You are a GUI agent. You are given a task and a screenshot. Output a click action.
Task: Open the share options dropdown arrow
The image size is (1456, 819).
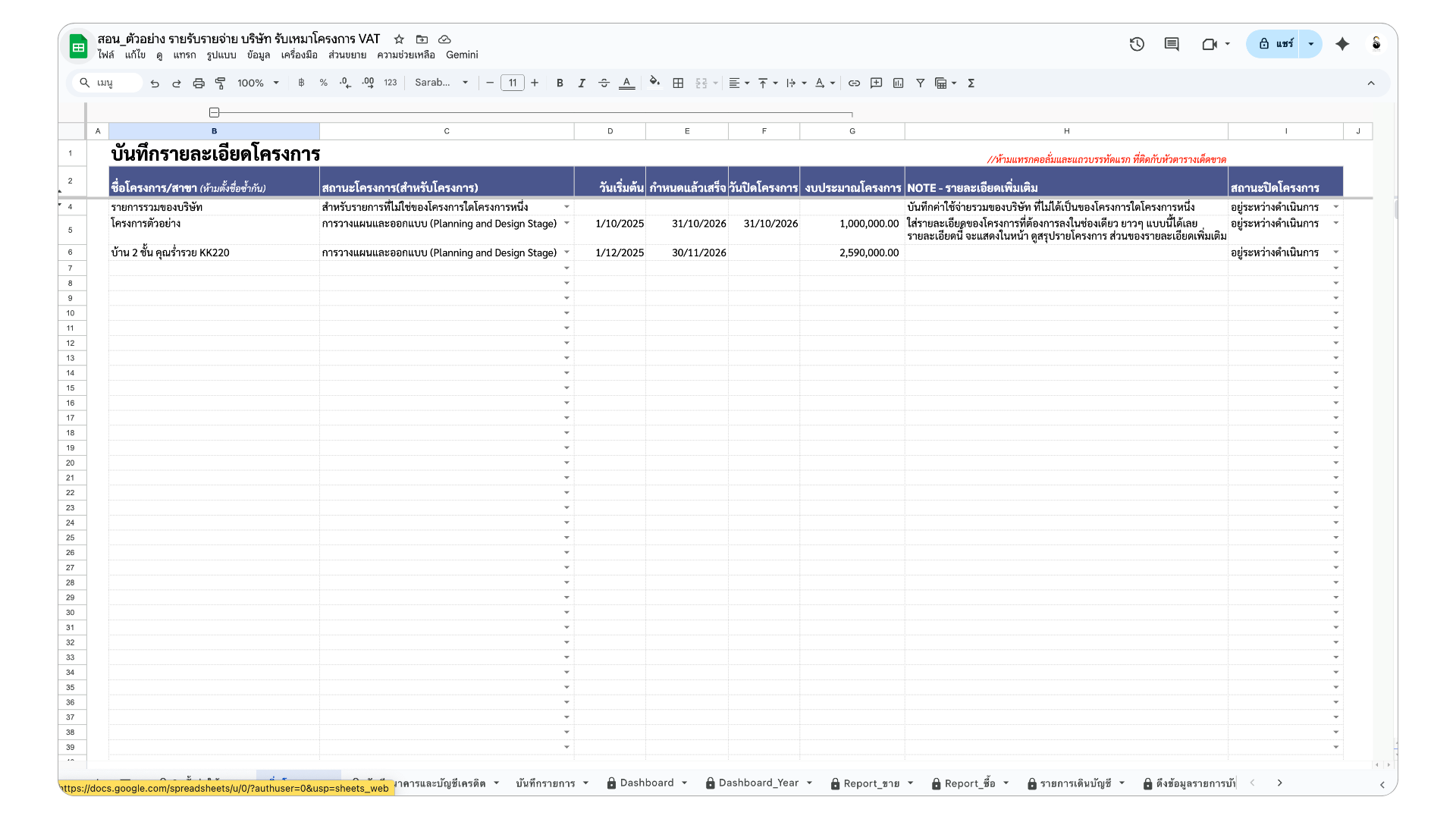pyautogui.click(x=1311, y=44)
